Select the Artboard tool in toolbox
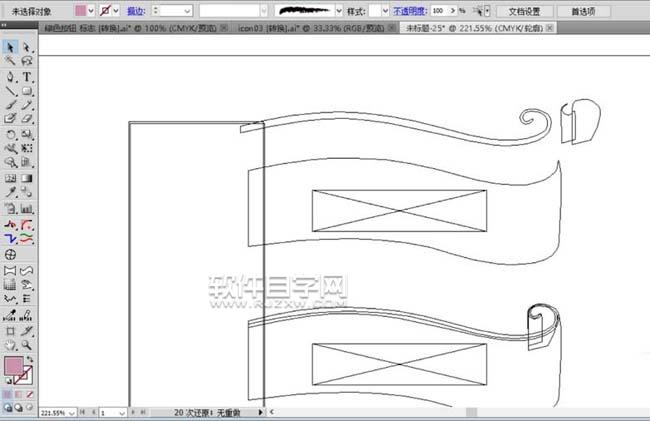The image size is (650, 421). (x=10, y=331)
